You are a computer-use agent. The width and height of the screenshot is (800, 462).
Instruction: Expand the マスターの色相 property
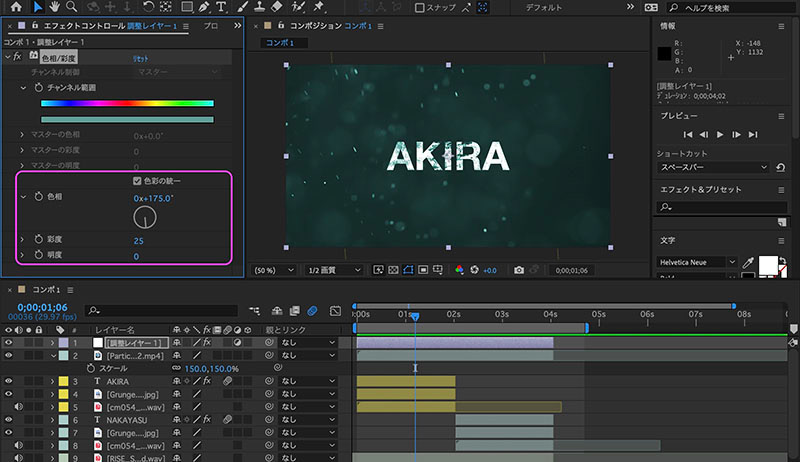(22, 135)
